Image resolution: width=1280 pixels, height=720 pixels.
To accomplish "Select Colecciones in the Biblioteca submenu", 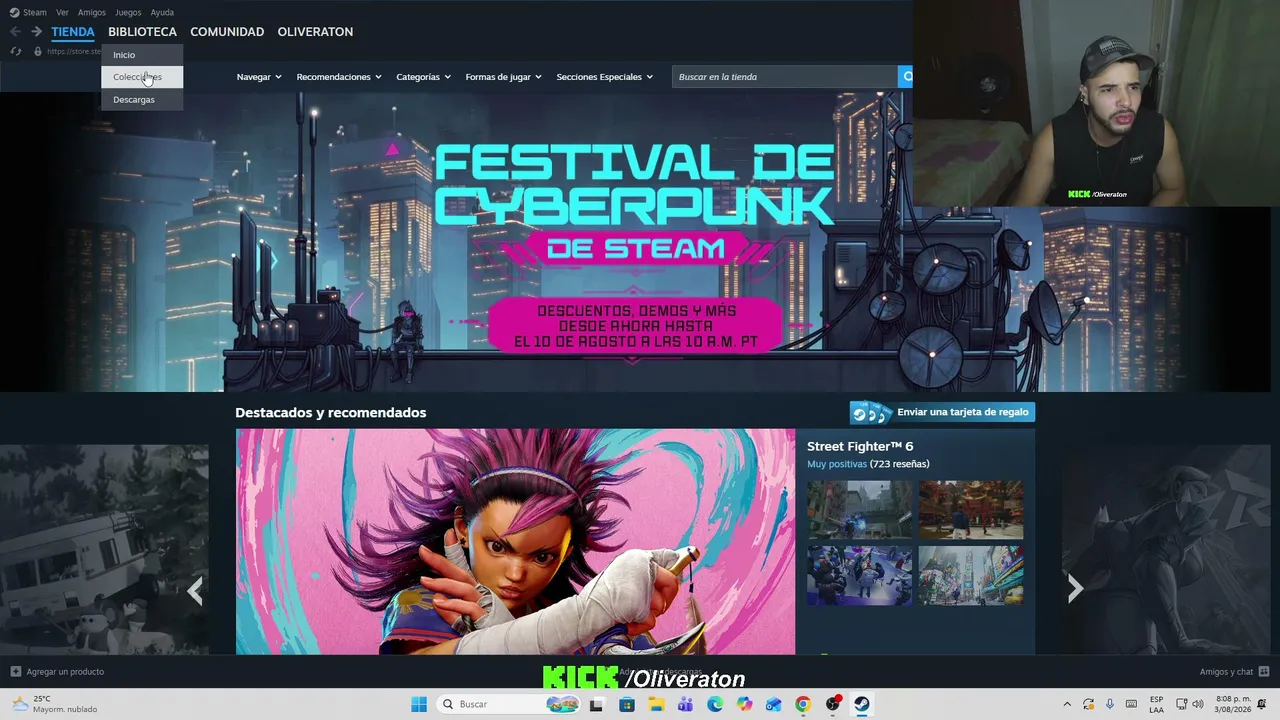I will click(142, 77).
